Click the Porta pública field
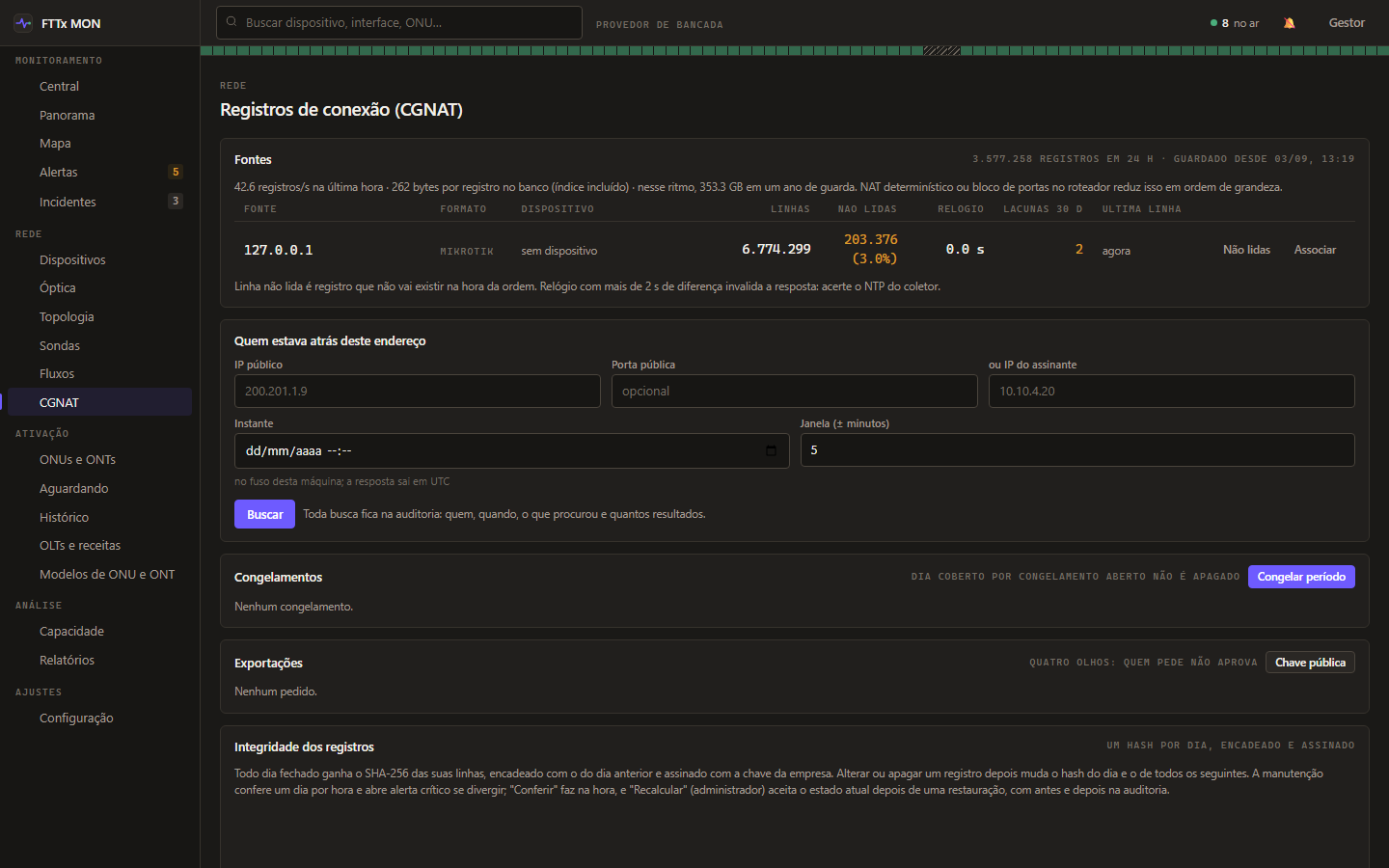This screenshot has width=1389, height=868. pos(795,391)
